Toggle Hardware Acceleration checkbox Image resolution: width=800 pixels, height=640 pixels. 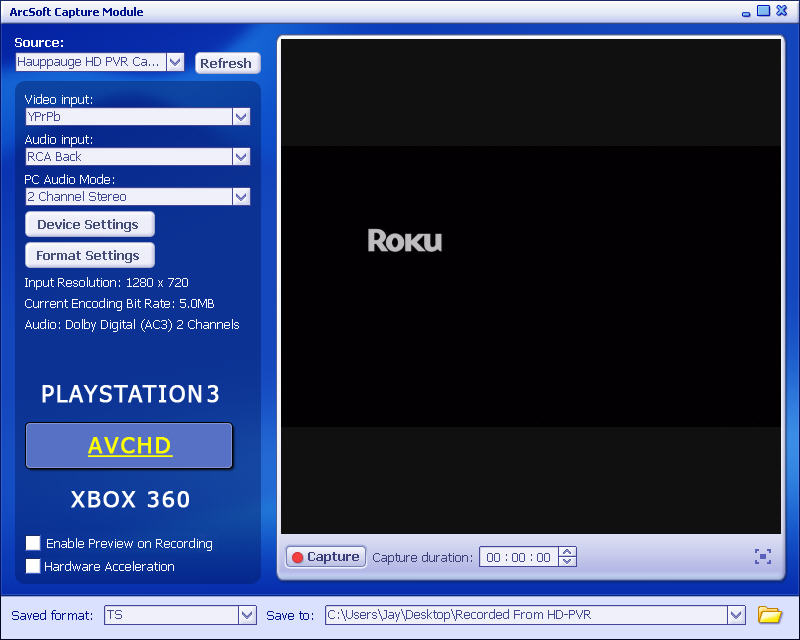(x=33, y=566)
